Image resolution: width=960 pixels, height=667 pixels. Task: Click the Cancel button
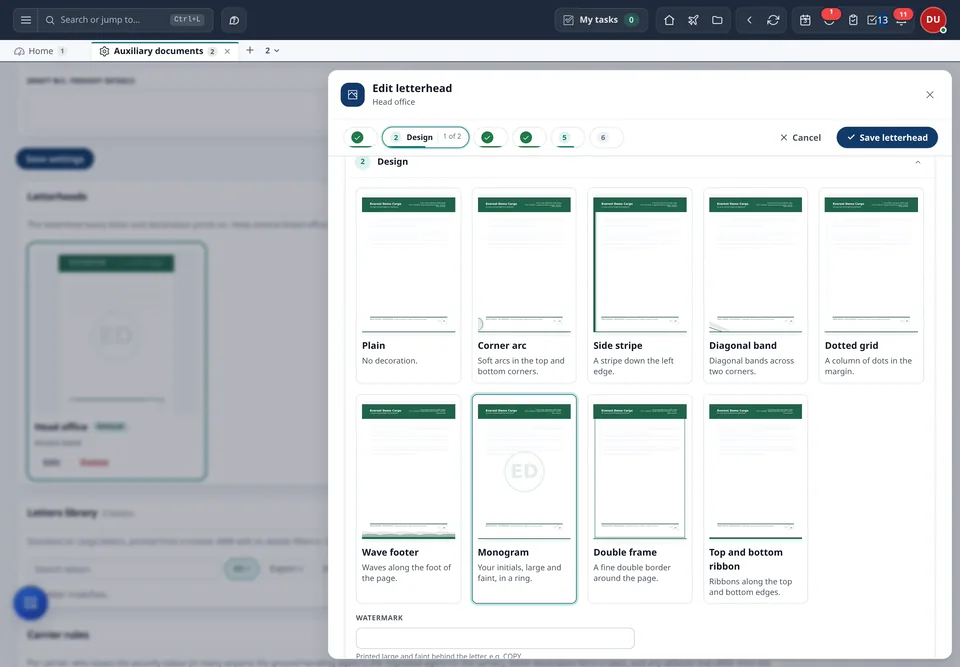[800, 138]
